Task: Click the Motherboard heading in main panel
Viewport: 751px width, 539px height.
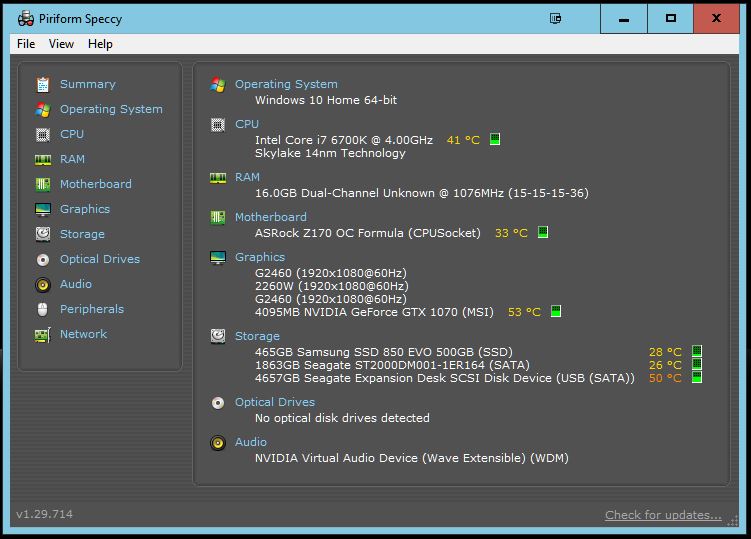Action: point(271,217)
